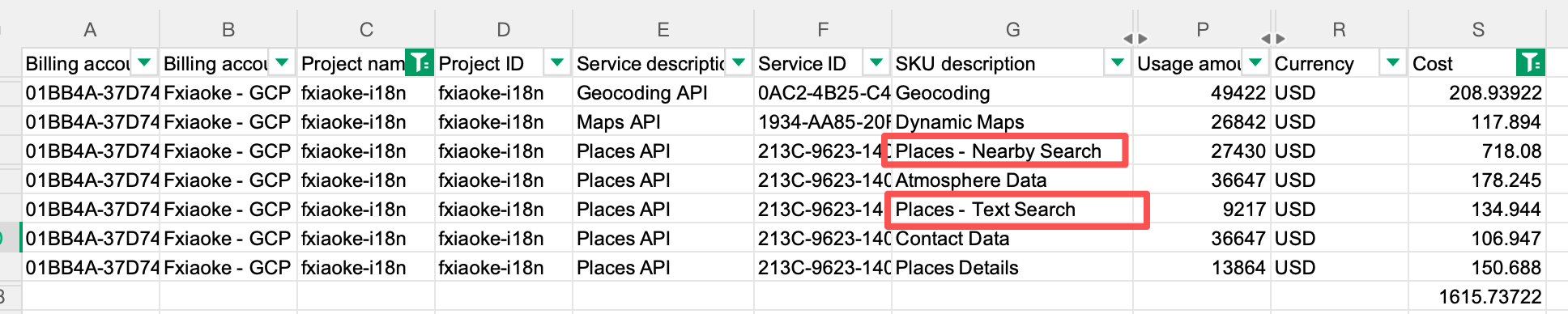
Task: Select the usage amount 26842 cell
Action: (x=1202, y=121)
